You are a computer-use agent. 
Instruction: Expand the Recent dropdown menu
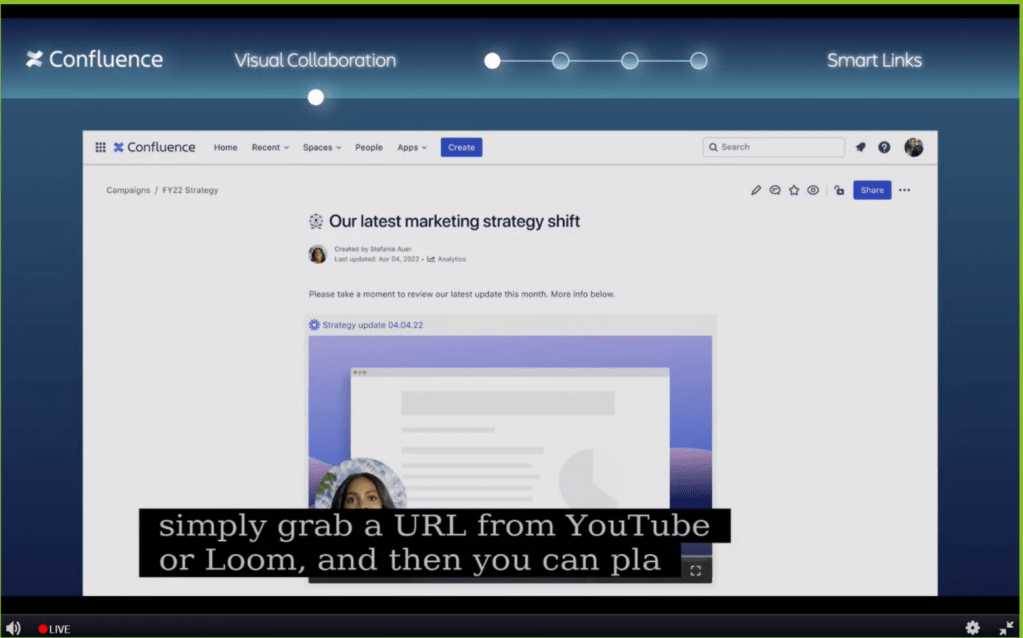[270, 147]
